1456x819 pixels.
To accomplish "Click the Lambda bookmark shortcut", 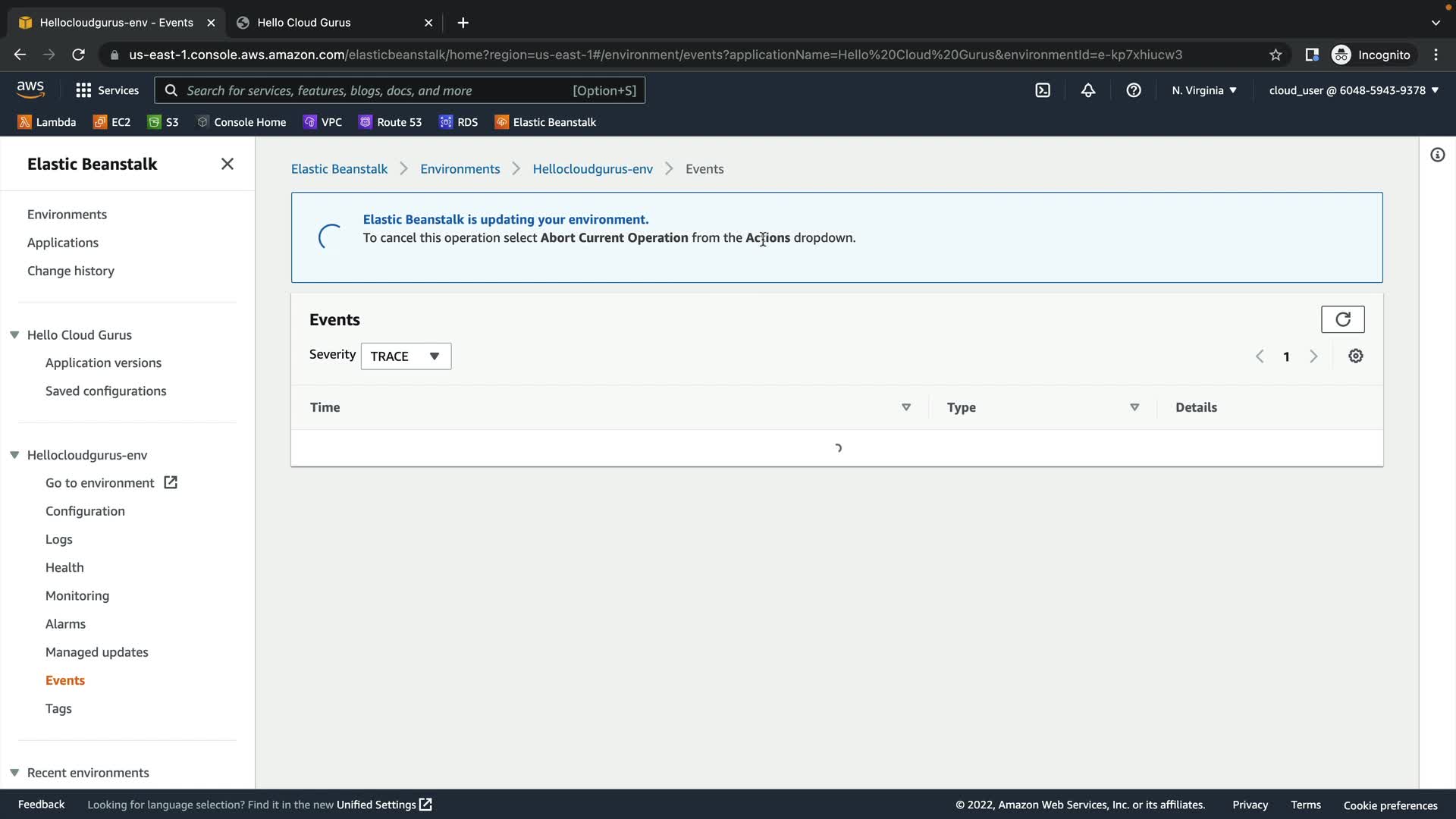I will coord(47,122).
